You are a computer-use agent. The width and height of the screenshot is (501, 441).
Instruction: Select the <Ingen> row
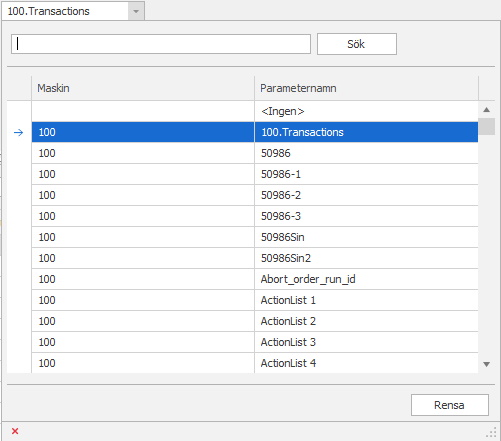tap(255, 111)
